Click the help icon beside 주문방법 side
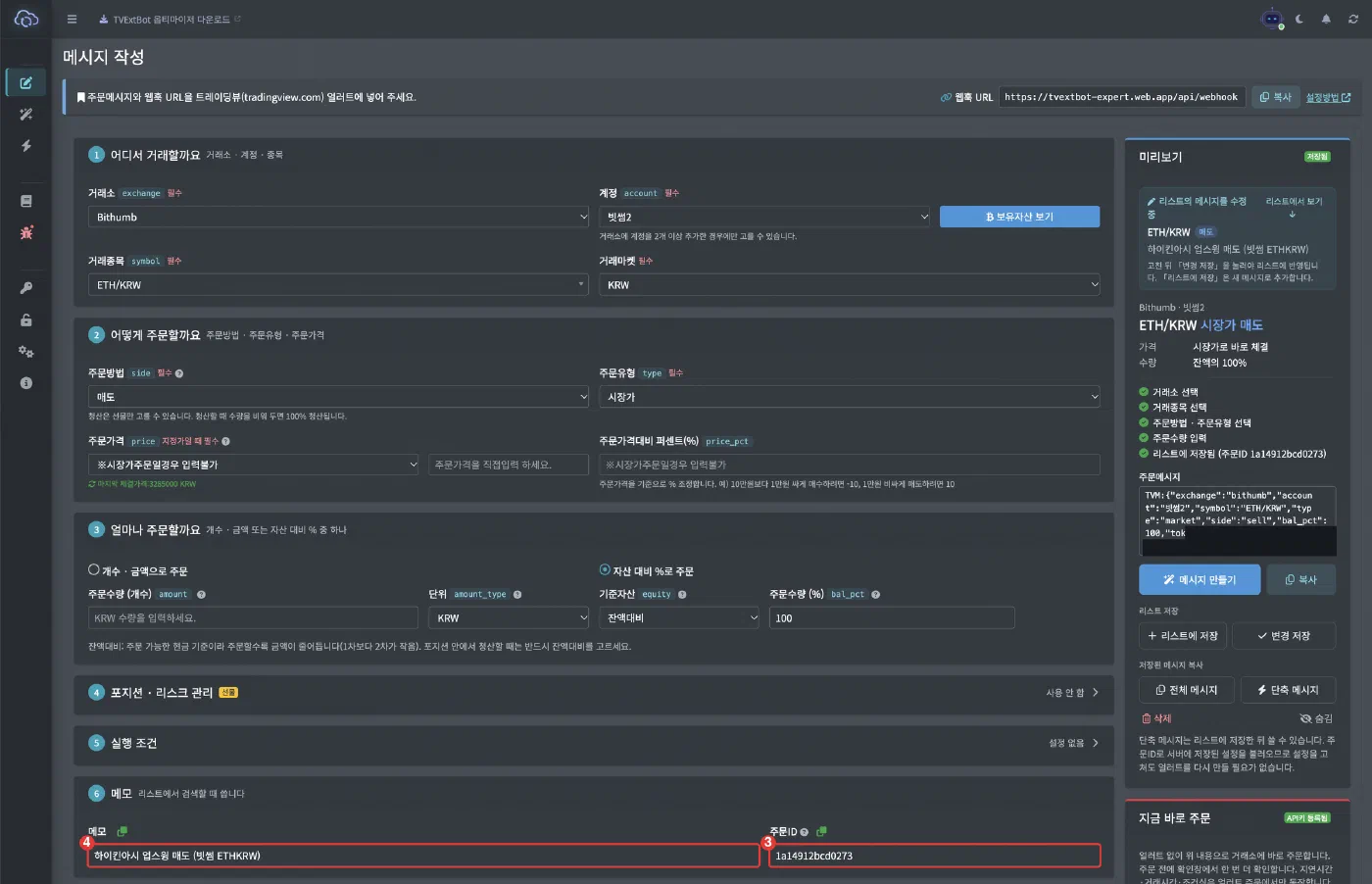The height and width of the screenshot is (884, 1372). click(179, 373)
